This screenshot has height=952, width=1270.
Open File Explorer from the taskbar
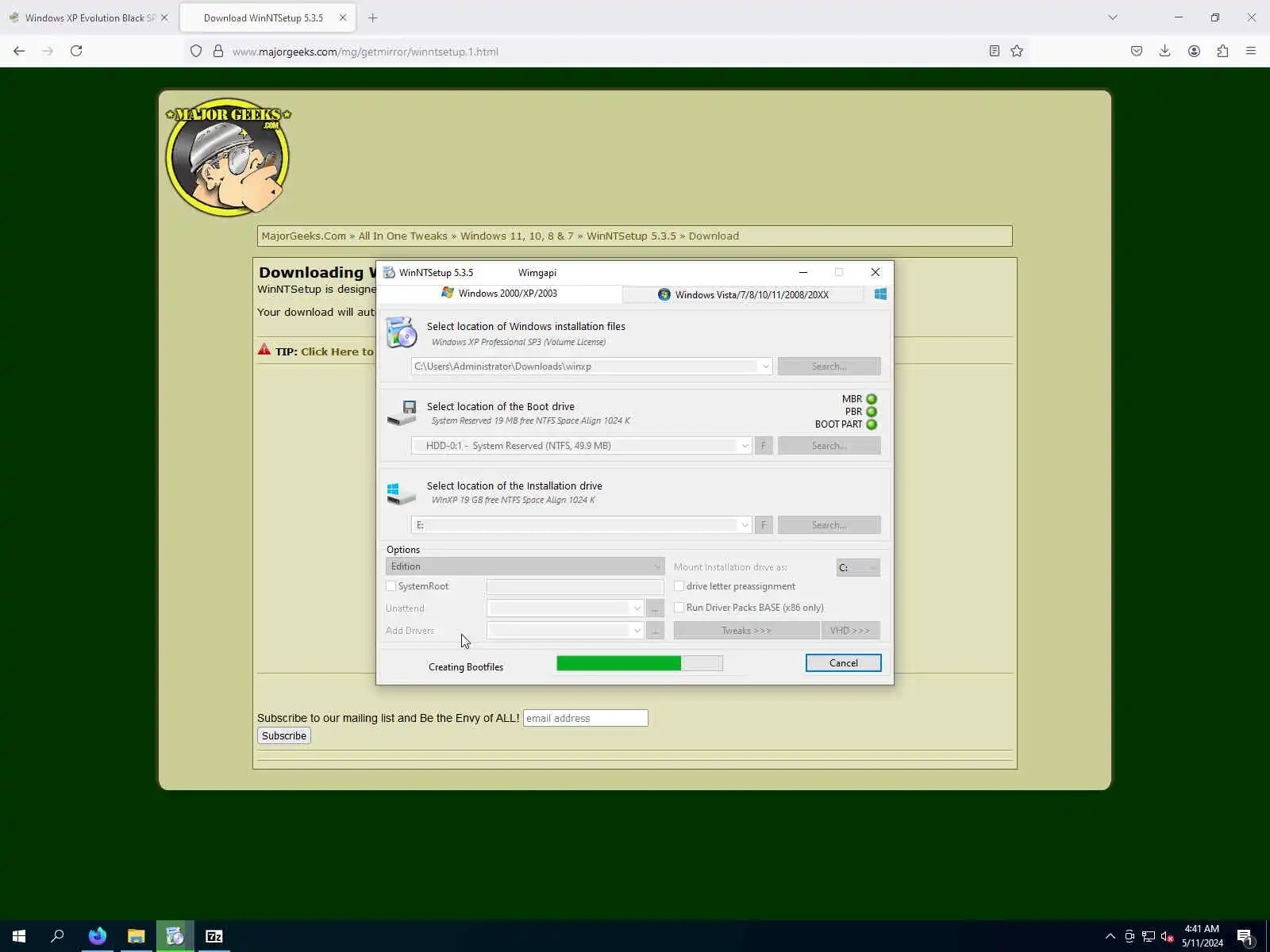click(137, 936)
